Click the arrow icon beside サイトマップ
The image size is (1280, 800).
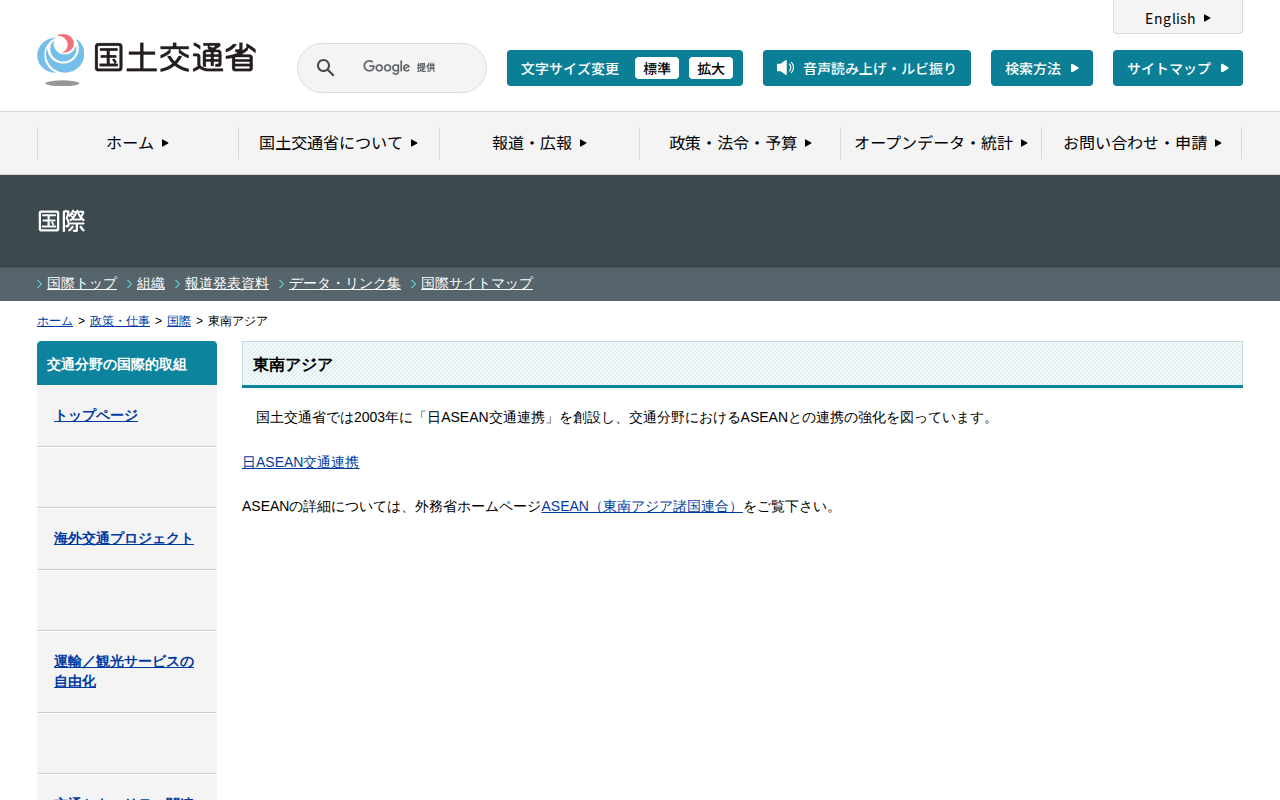[1224, 68]
